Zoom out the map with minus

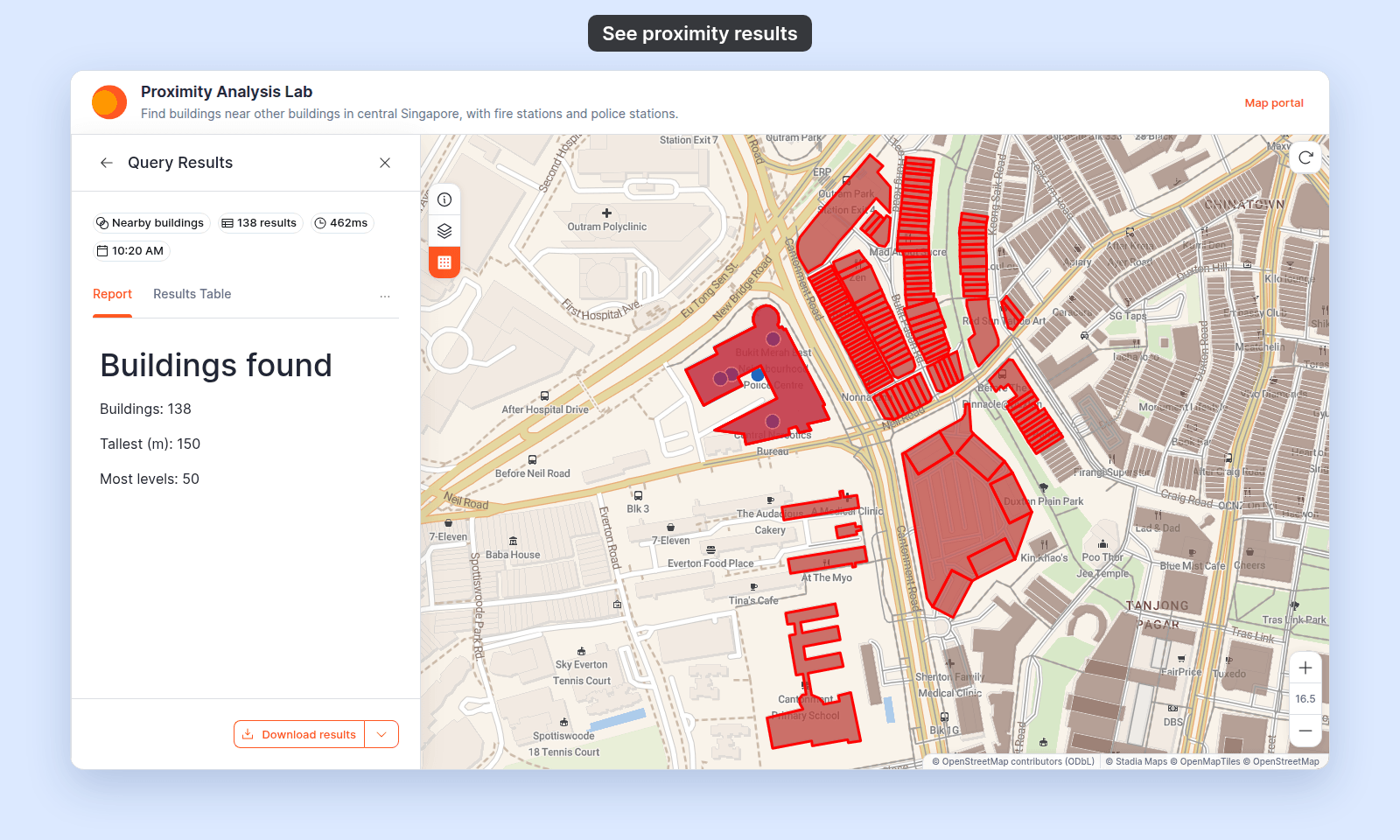click(1305, 731)
